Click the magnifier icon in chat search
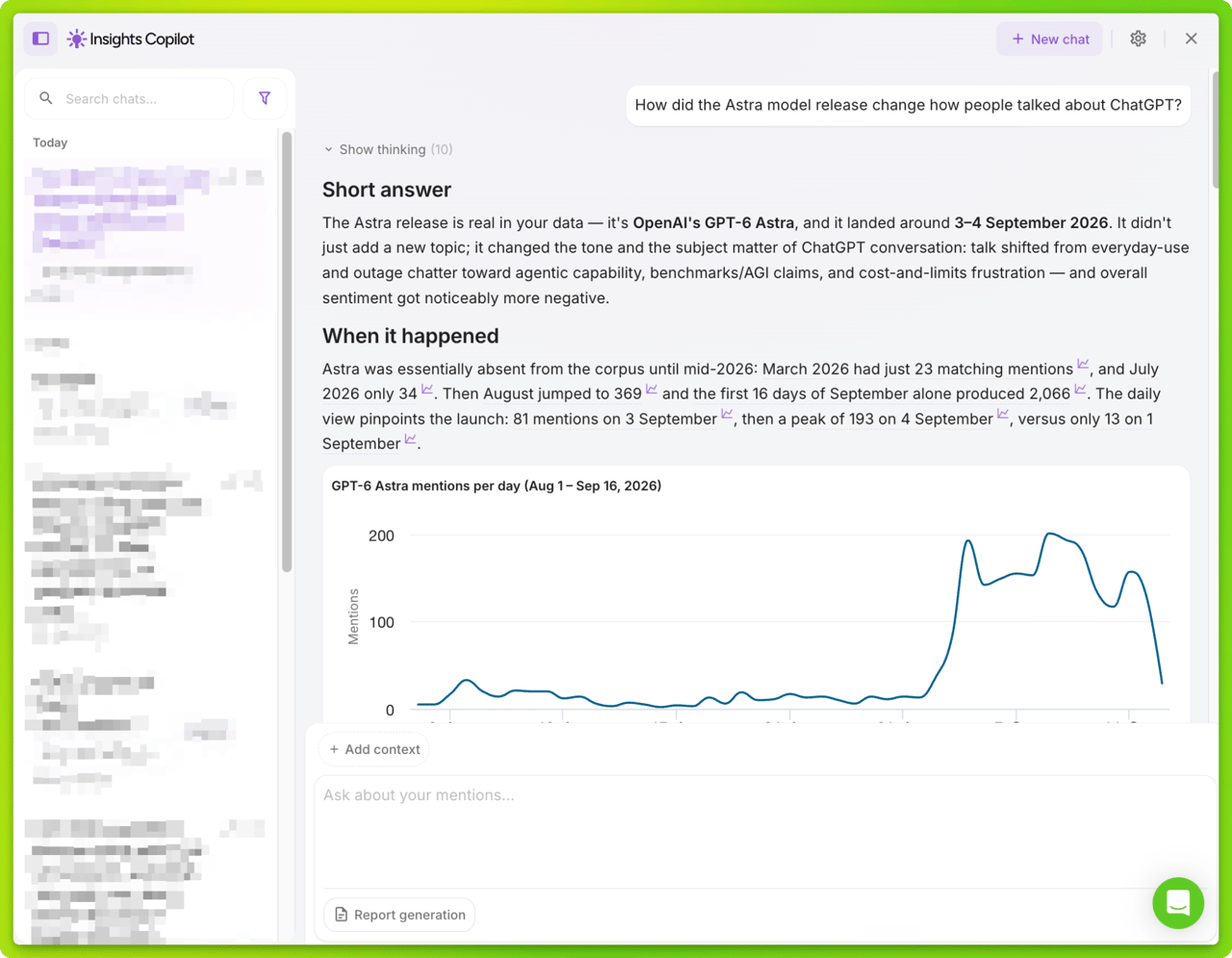1232x958 pixels. [x=45, y=98]
